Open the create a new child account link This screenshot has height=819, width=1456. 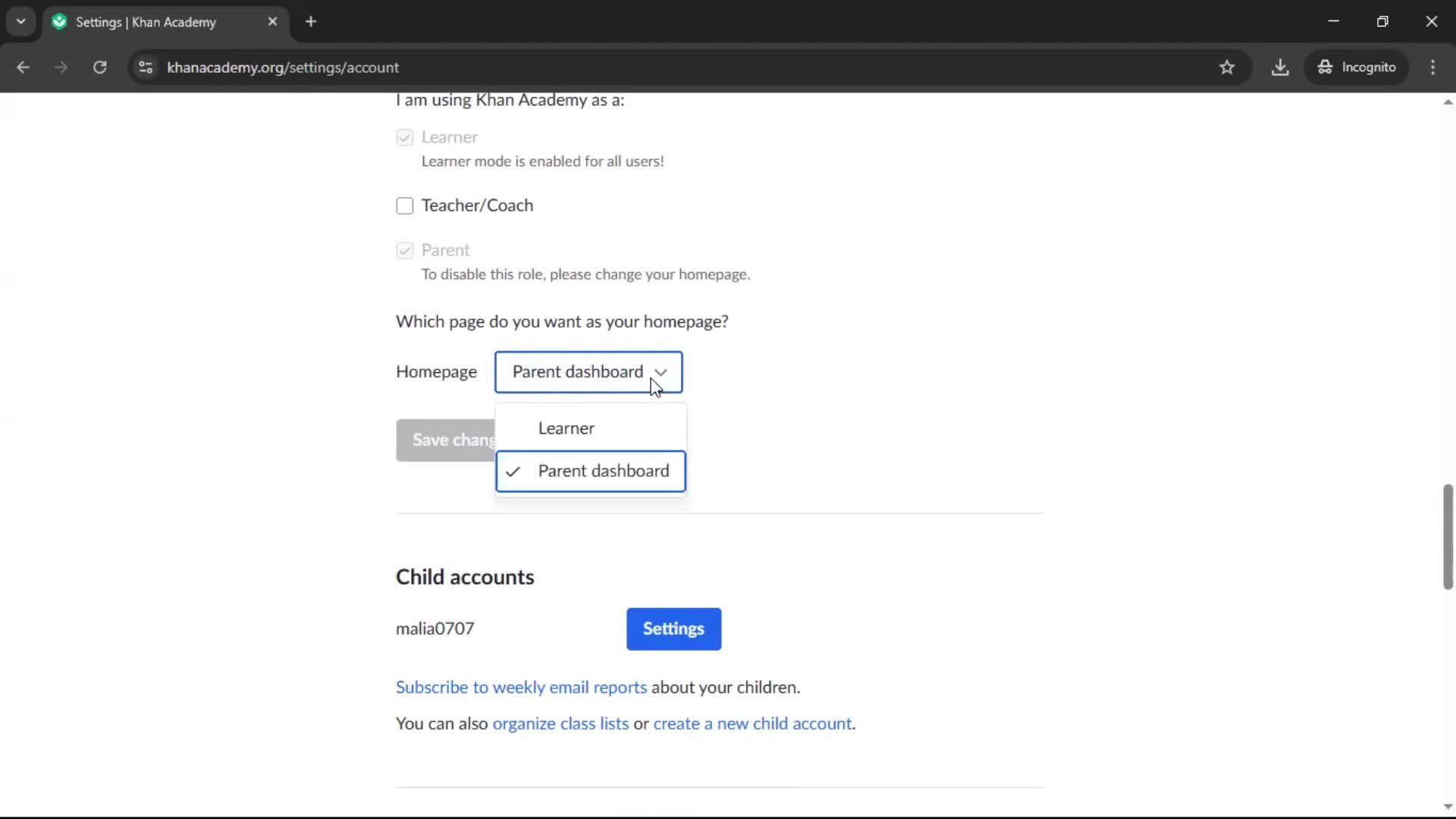click(752, 723)
